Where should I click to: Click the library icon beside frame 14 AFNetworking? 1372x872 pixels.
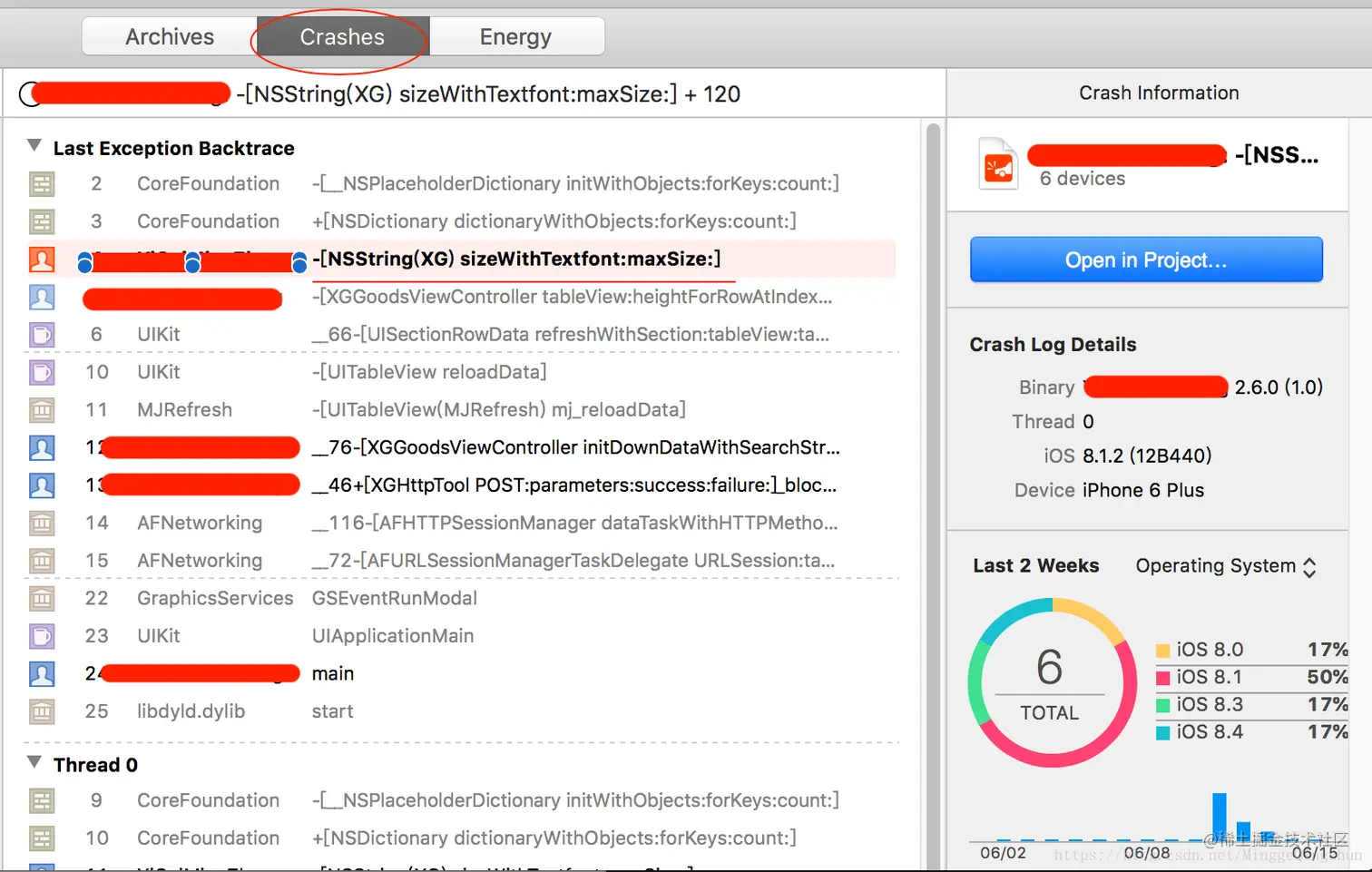pyautogui.click(x=42, y=523)
